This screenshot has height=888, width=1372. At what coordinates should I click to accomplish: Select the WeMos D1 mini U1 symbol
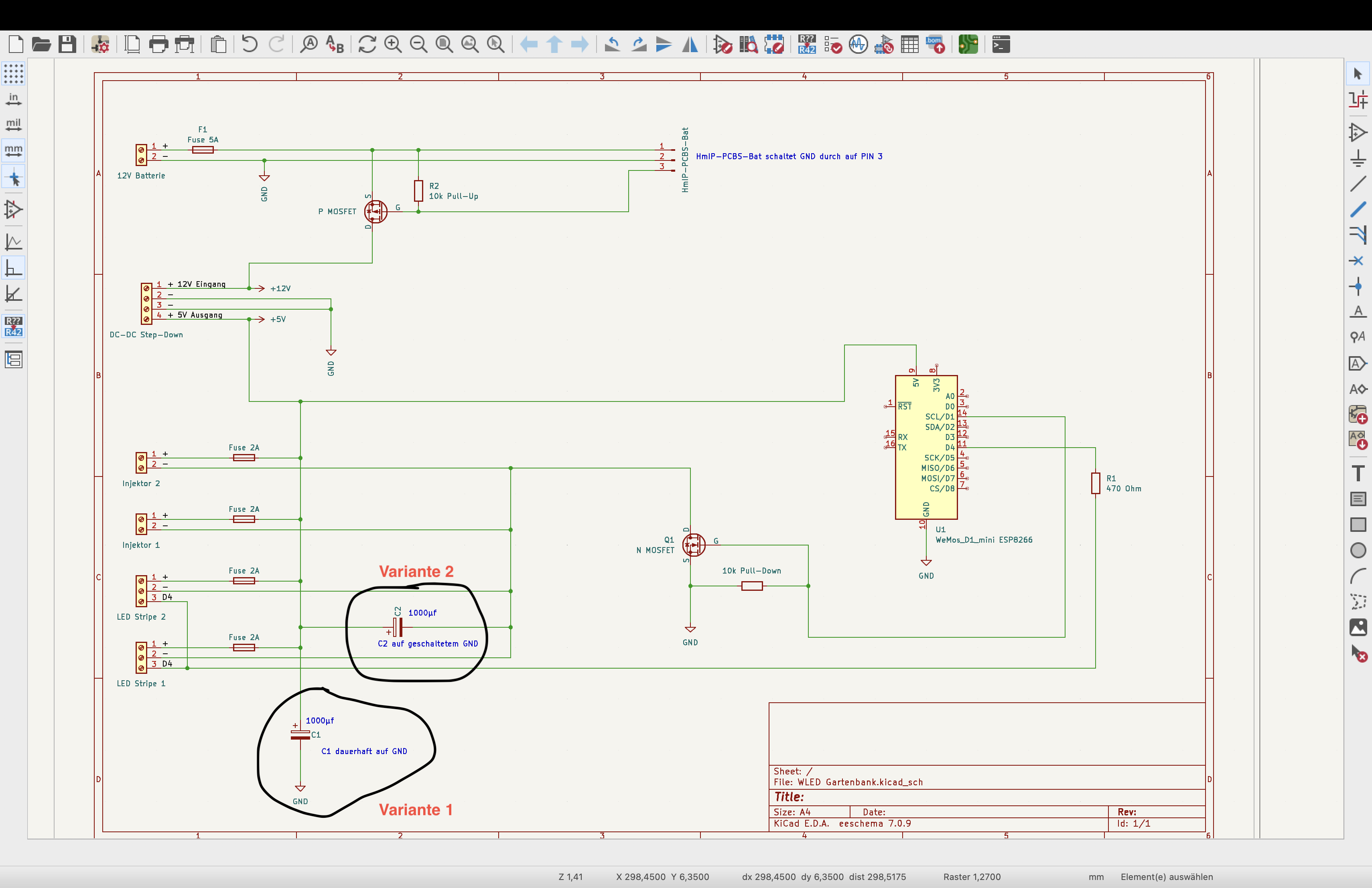click(x=926, y=447)
